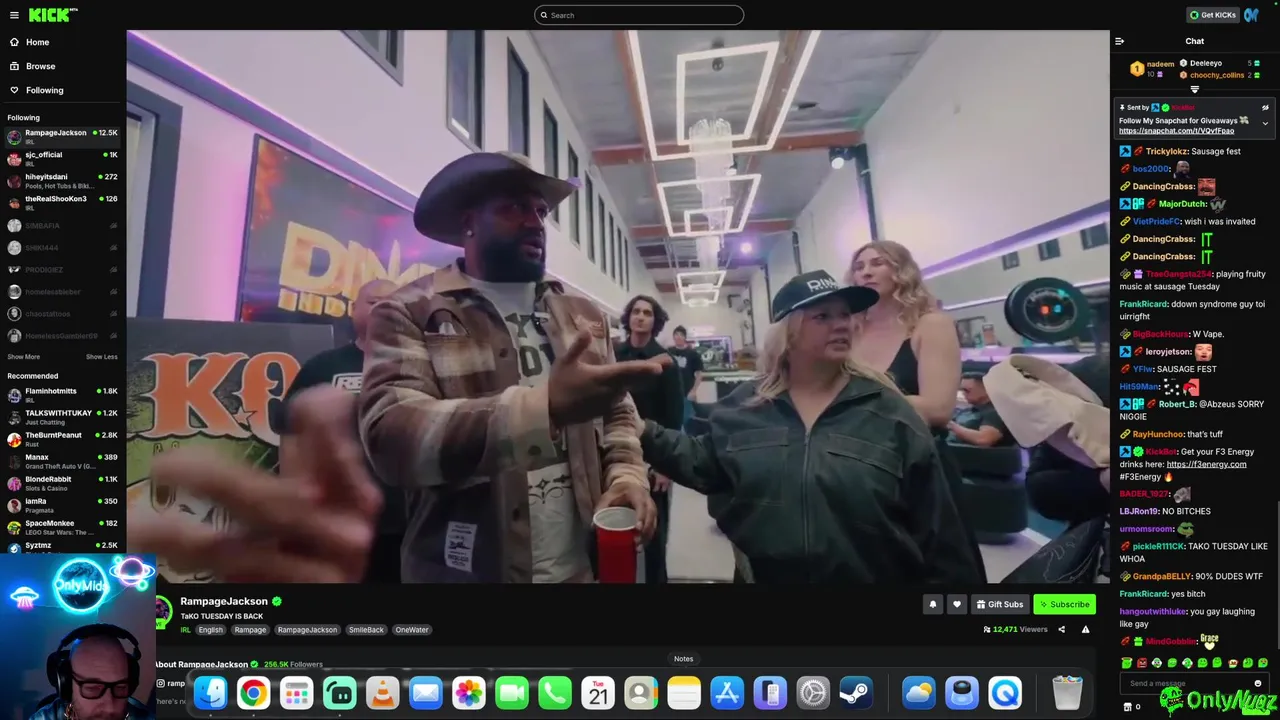
Task: Open BlondeRabbit recommended channel
Action: pyautogui.click(x=62, y=483)
